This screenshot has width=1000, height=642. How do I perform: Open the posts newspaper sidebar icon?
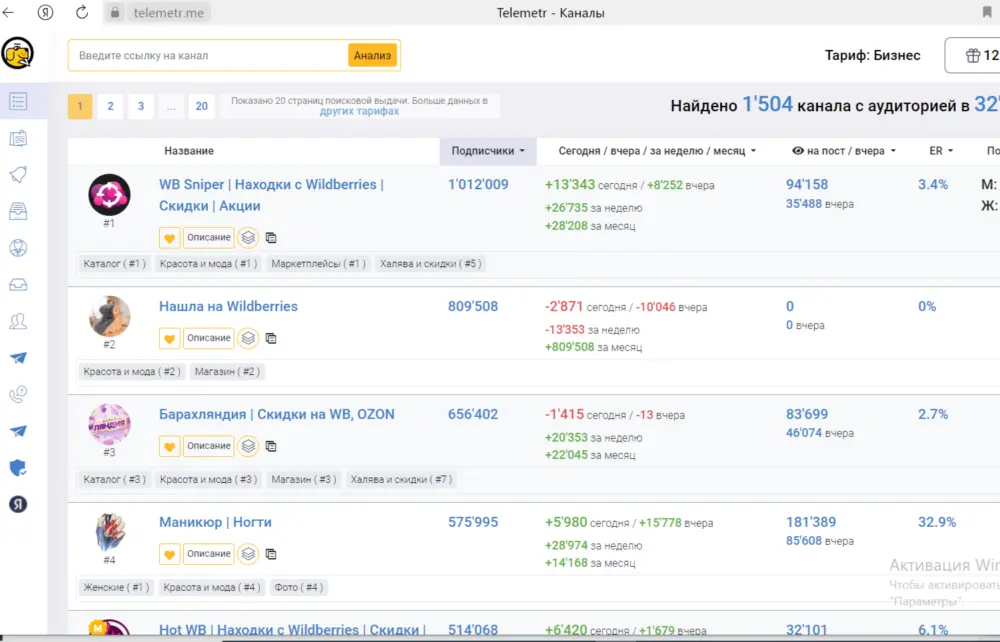(x=18, y=138)
